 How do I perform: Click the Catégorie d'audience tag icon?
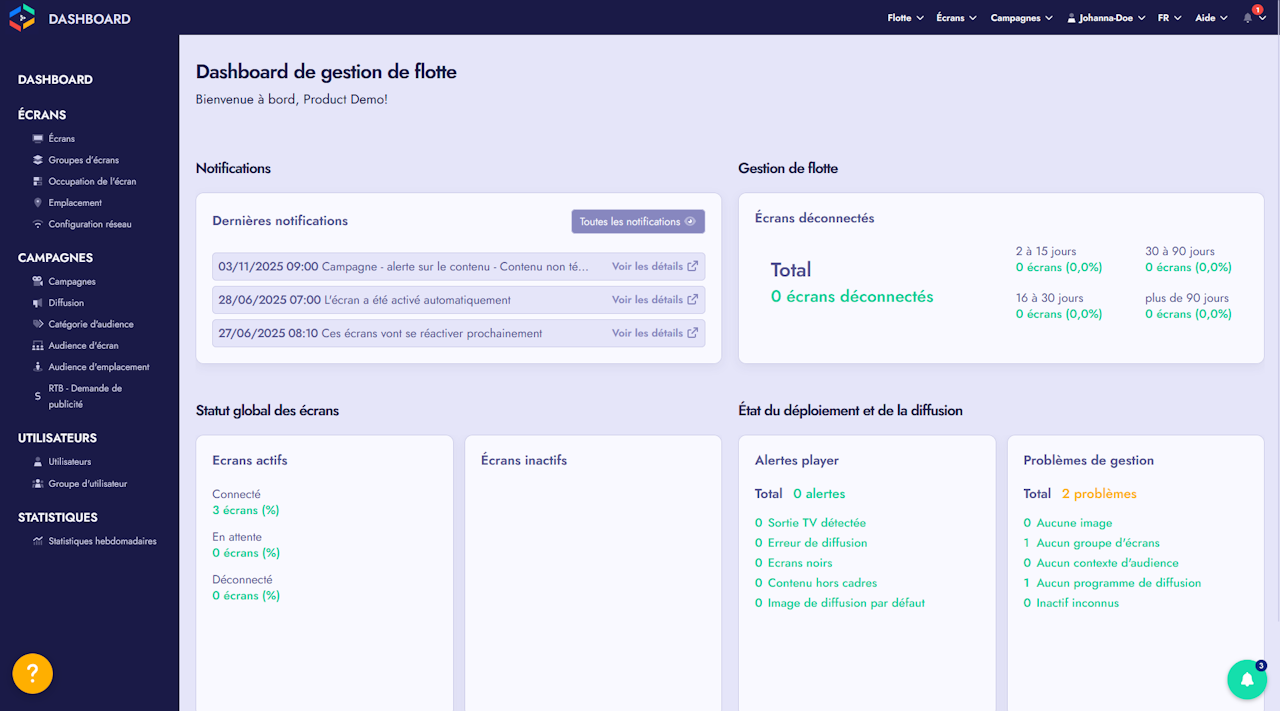point(38,324)
